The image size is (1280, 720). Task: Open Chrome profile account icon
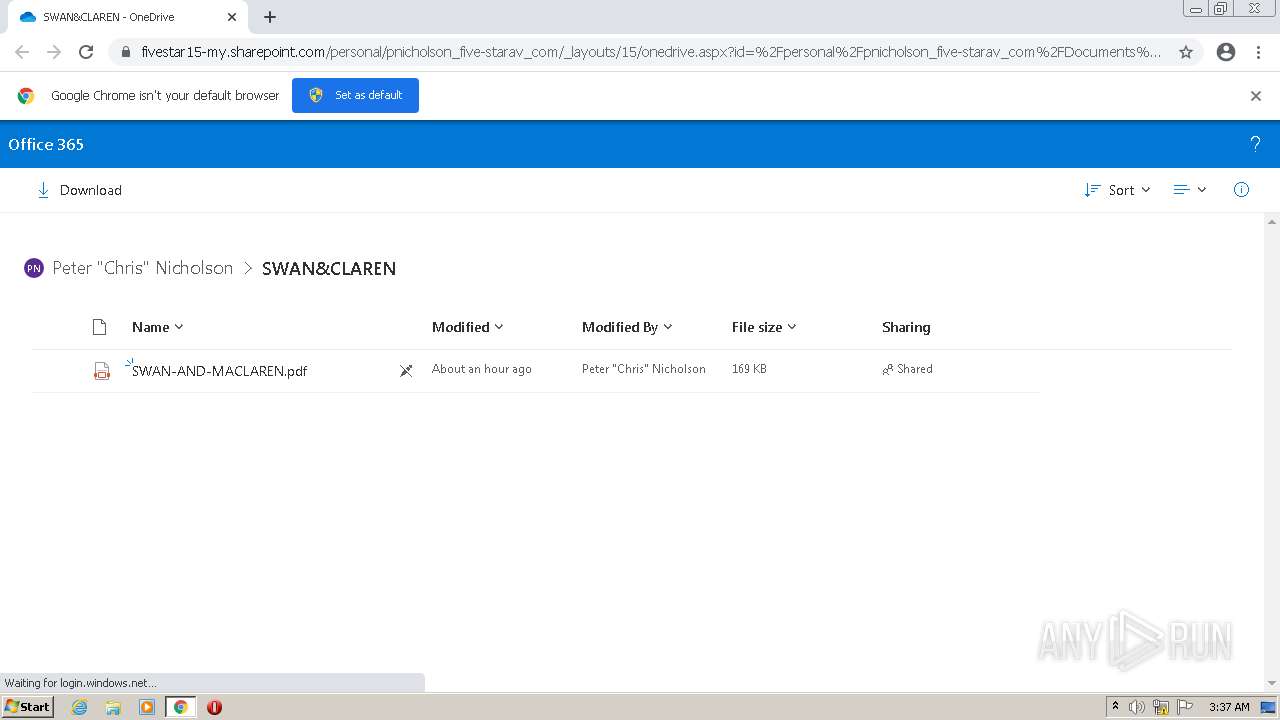coord(1226,52)
